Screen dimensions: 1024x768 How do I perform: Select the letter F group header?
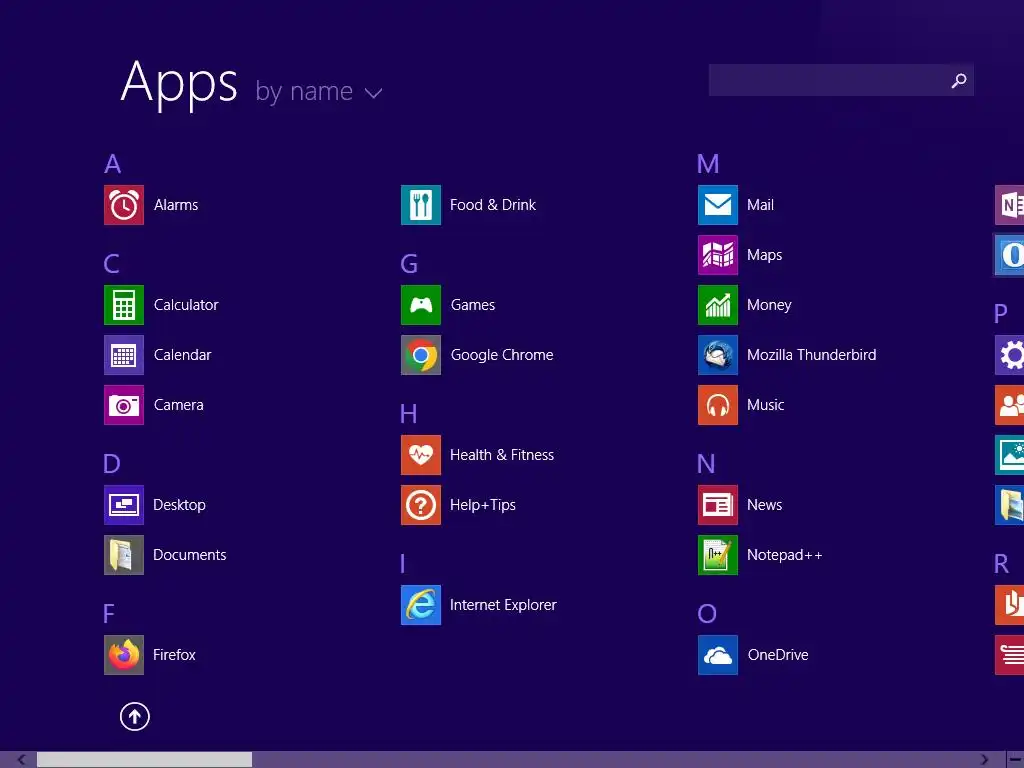point(108,614)
